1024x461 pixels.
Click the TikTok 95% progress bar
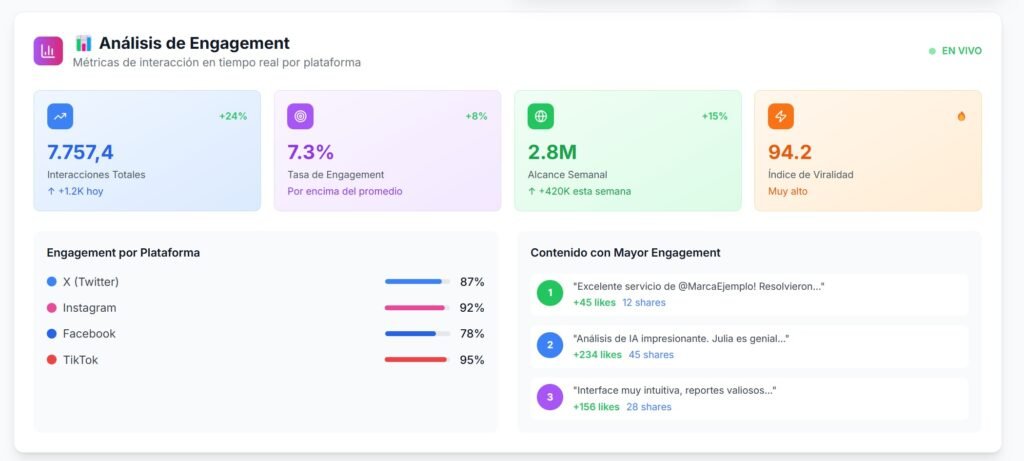[416, 360]
